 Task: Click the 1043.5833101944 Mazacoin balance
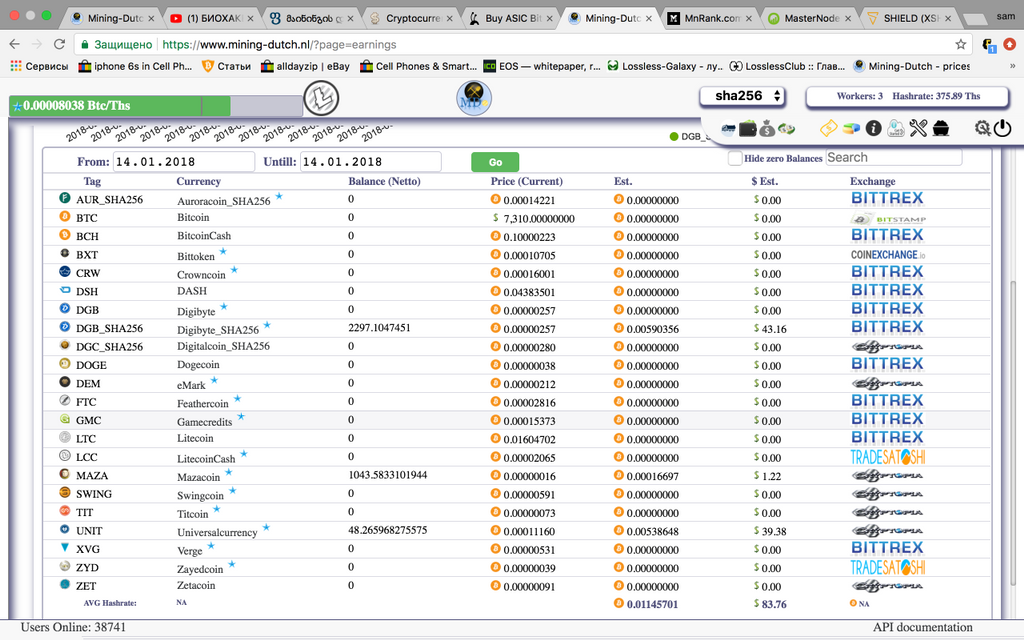pos(387,475)
